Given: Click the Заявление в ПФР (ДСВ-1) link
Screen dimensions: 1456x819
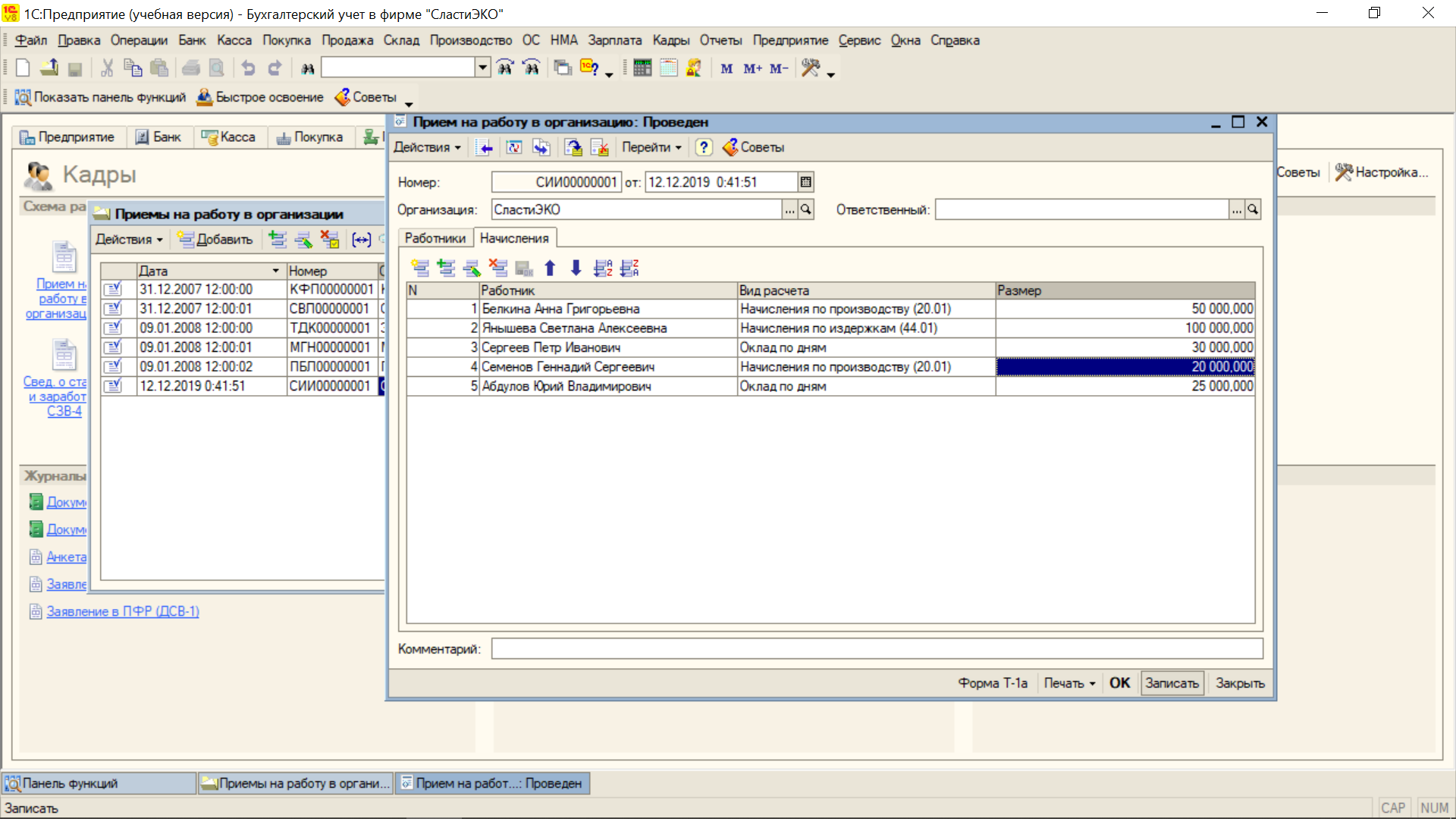Looking at the screenshot, I should click(123, 611).
